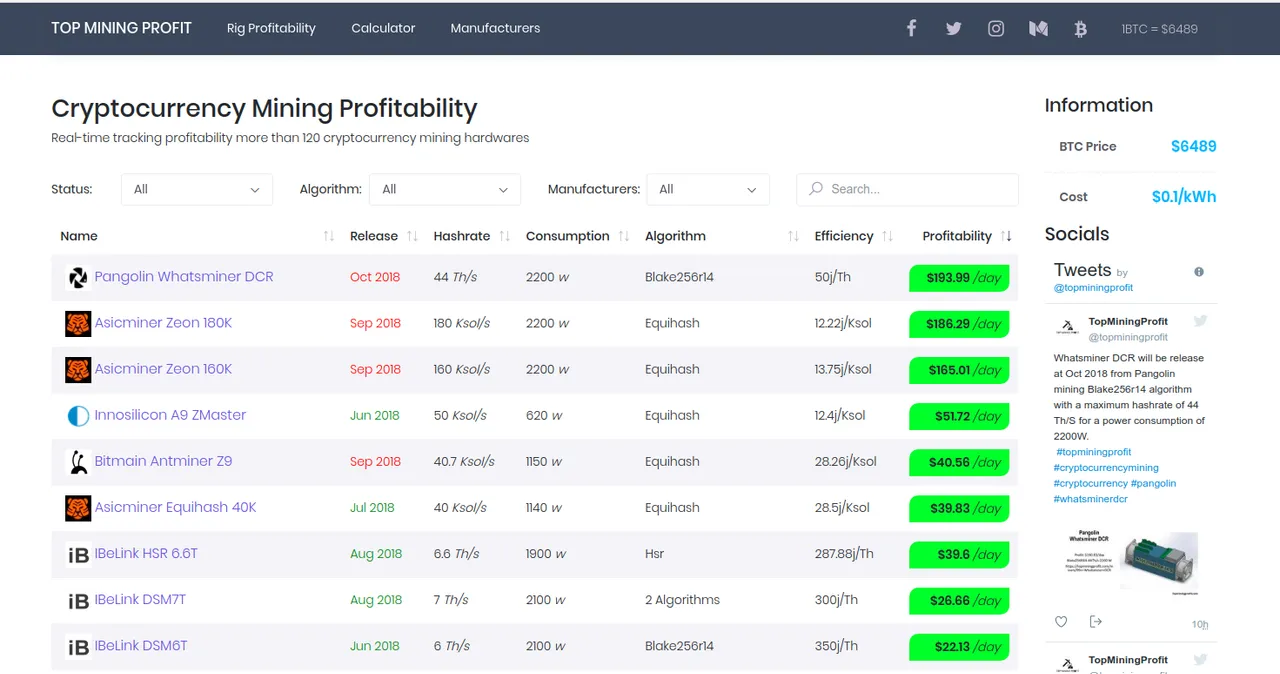Open the Medium icon in header
Viewport: 1280px width, 674px height.
(x=1038, y=28)
